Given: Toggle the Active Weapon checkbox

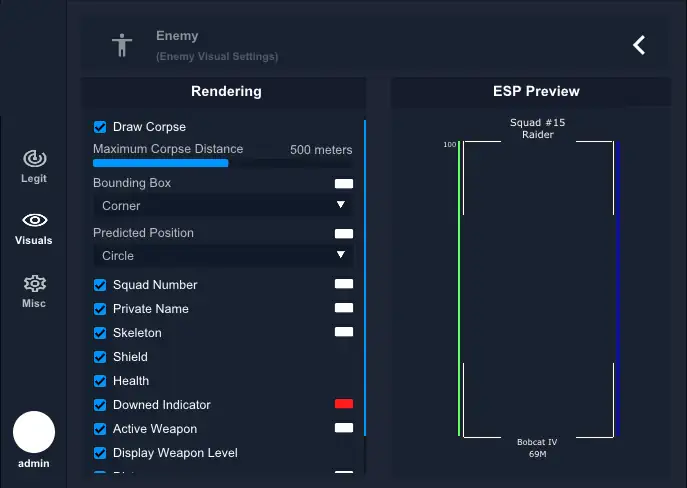Looking at the screenshot, I should point(100,429).
